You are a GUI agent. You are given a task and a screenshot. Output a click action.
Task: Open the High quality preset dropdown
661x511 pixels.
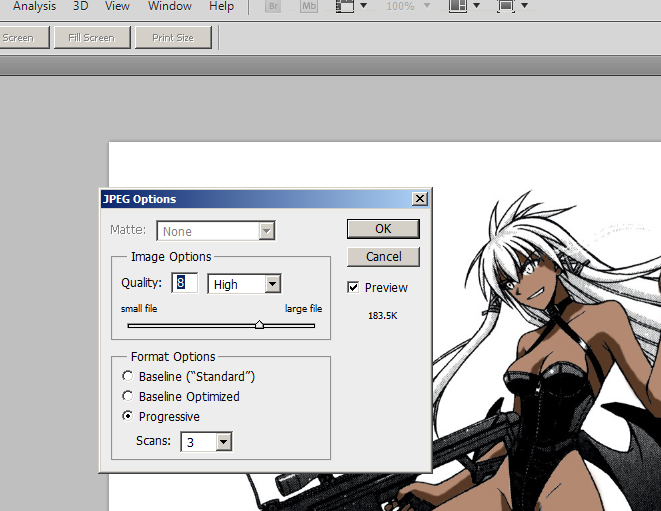(244, 284)
